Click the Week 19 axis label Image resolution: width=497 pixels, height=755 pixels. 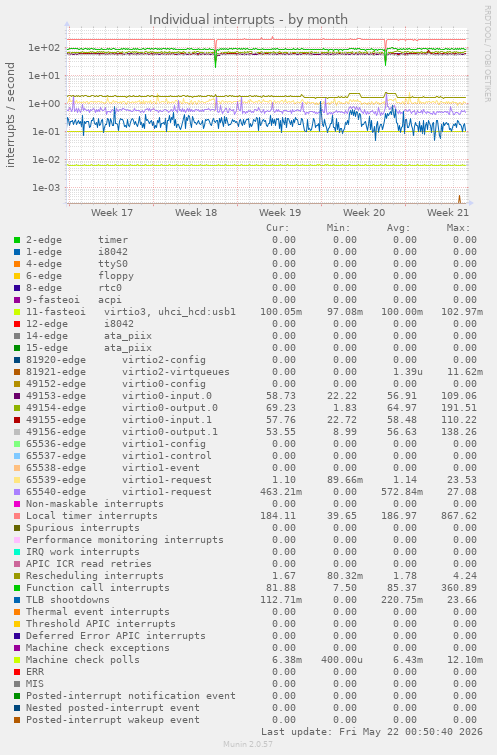[280, 212]
